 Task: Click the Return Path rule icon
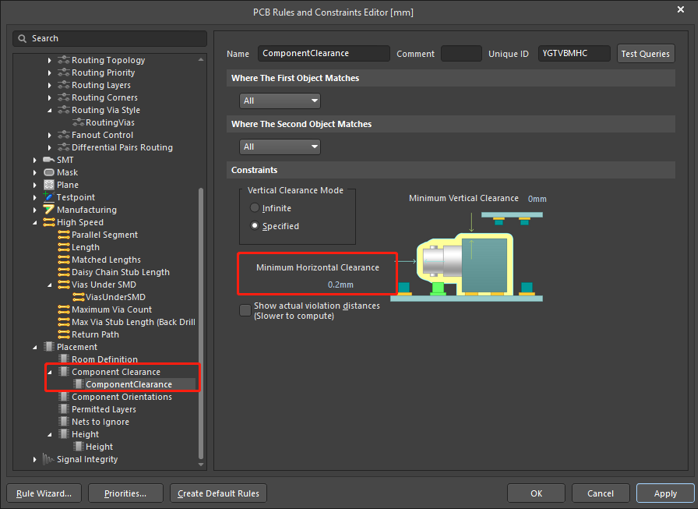(64, 334)
